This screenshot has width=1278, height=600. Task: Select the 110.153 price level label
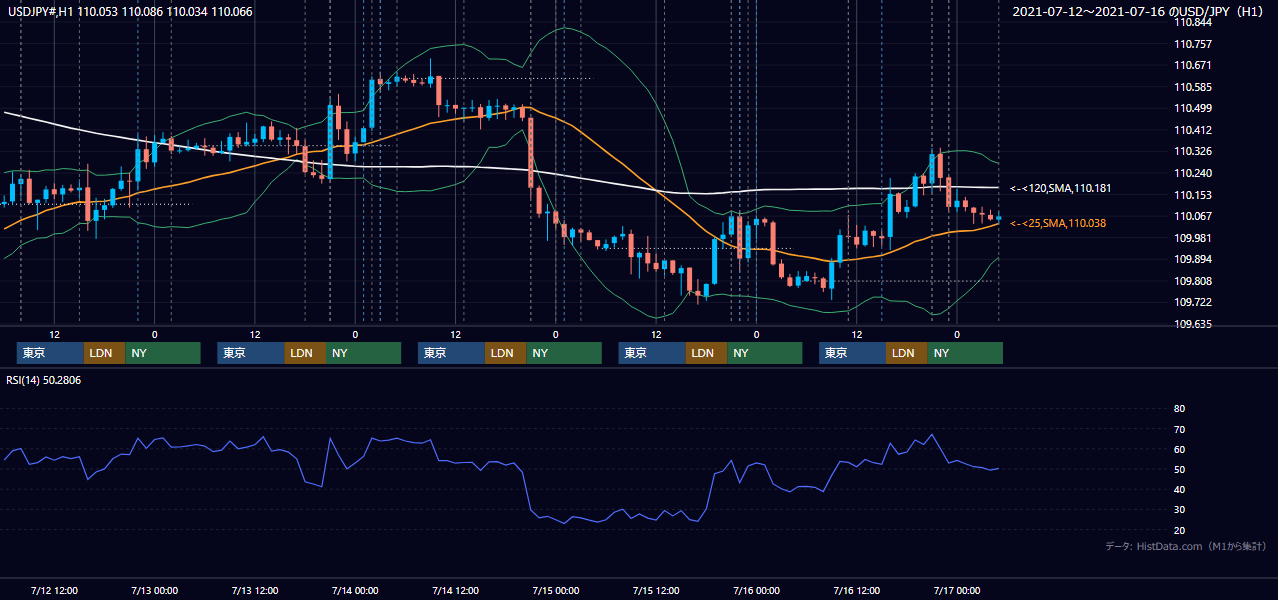pos(1194,195)
